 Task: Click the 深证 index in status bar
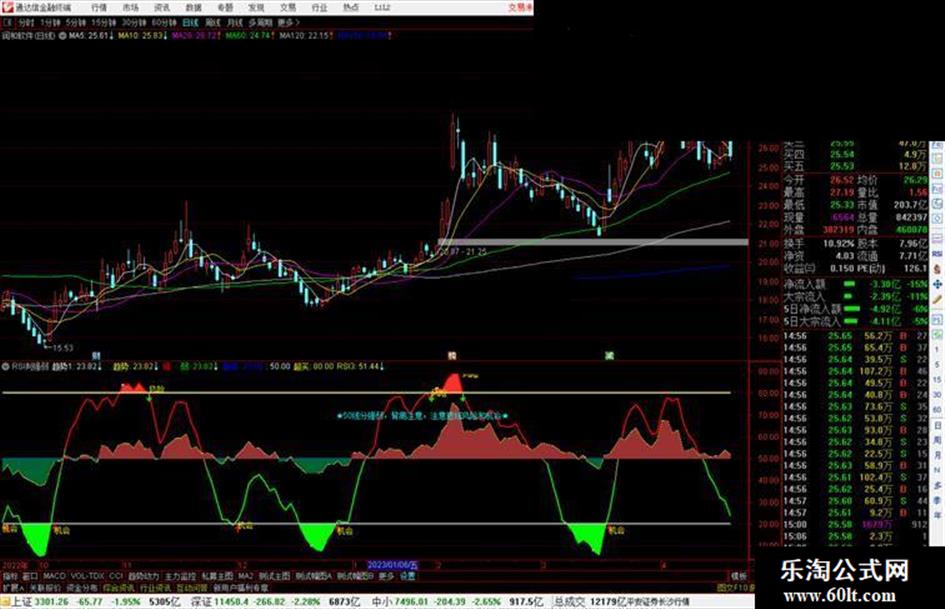point(201,602)
